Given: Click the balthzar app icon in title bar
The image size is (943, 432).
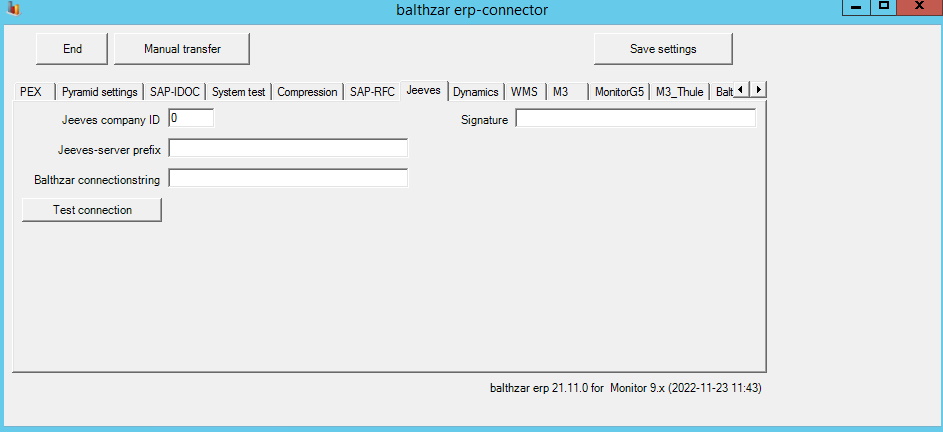Looking at the screenshot, I should [x=13, y=8].
